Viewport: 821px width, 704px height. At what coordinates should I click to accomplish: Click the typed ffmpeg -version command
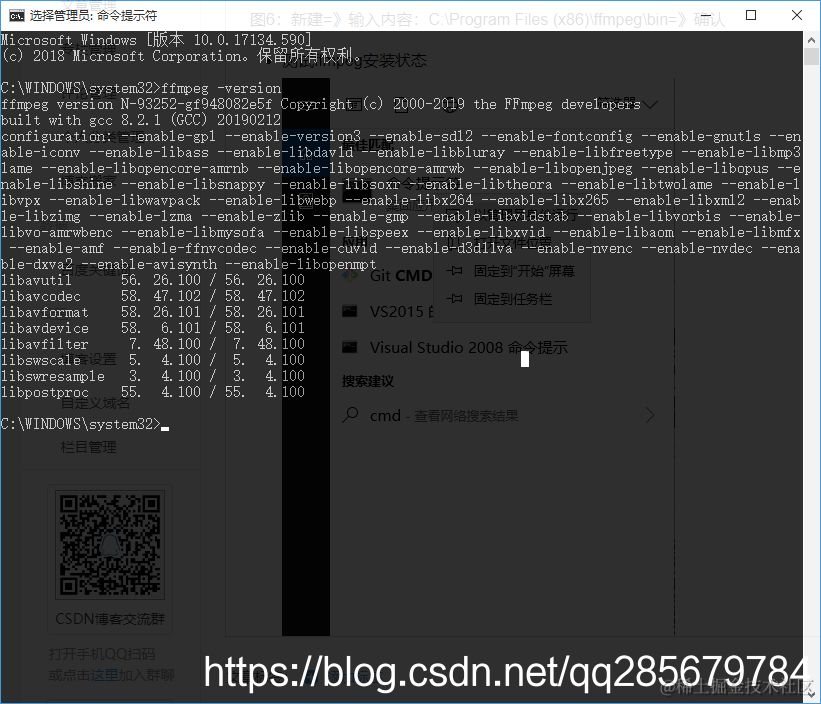coord(221,88)
